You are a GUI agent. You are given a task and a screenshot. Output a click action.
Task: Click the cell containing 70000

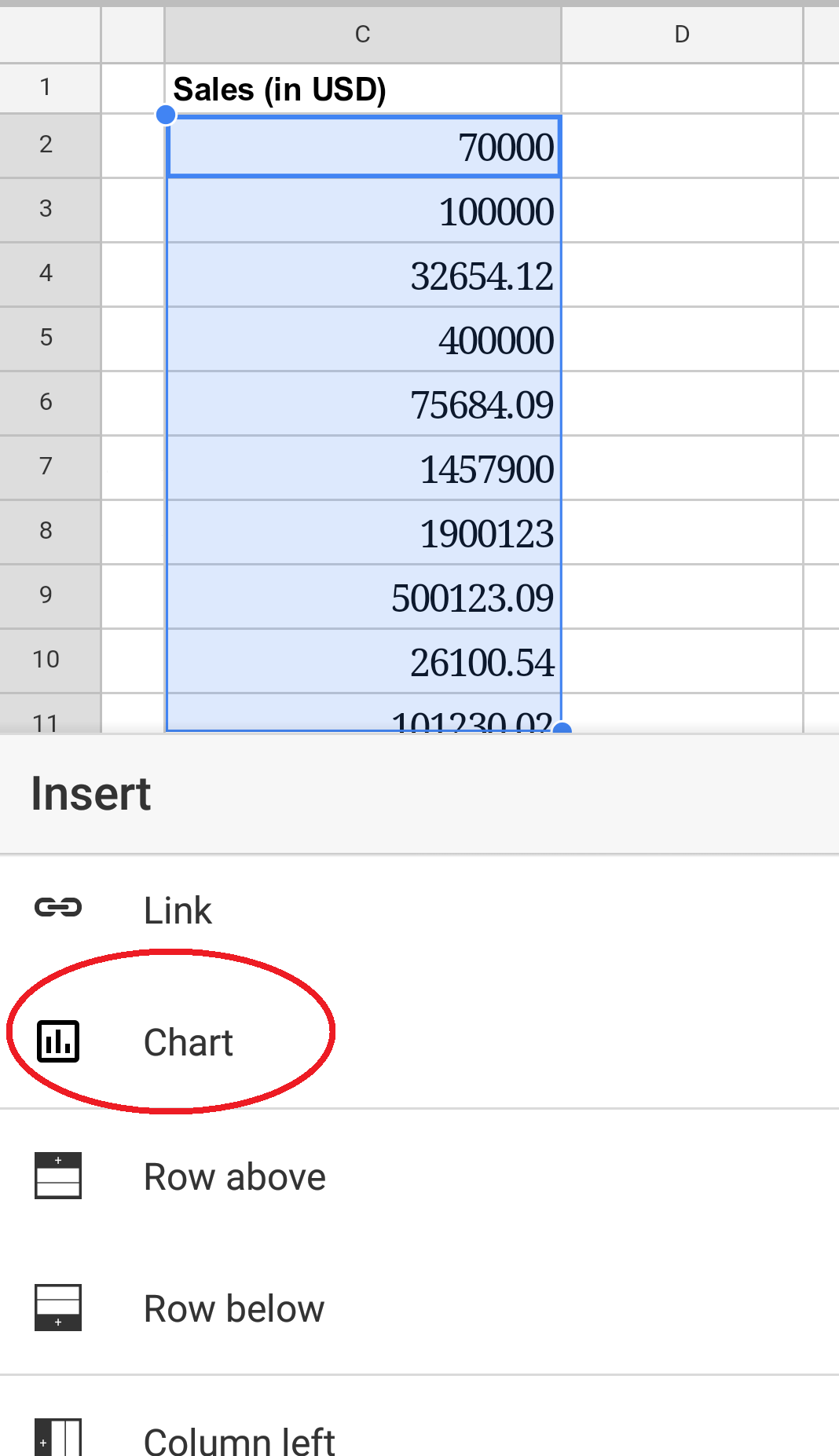[362, 147]
